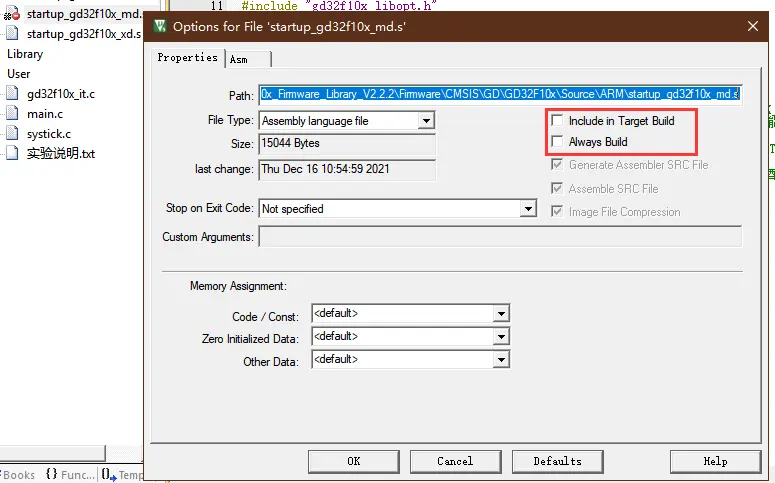Select the User group in project tree
This screenshot has height=483, width=775.
19,74
